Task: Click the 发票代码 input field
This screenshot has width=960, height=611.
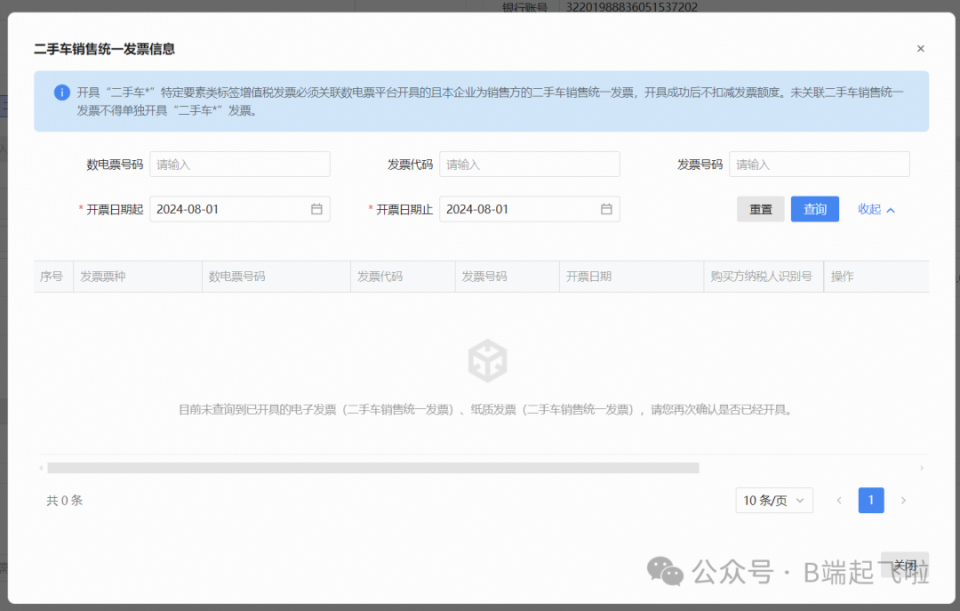Action: [x=529, y=164]
